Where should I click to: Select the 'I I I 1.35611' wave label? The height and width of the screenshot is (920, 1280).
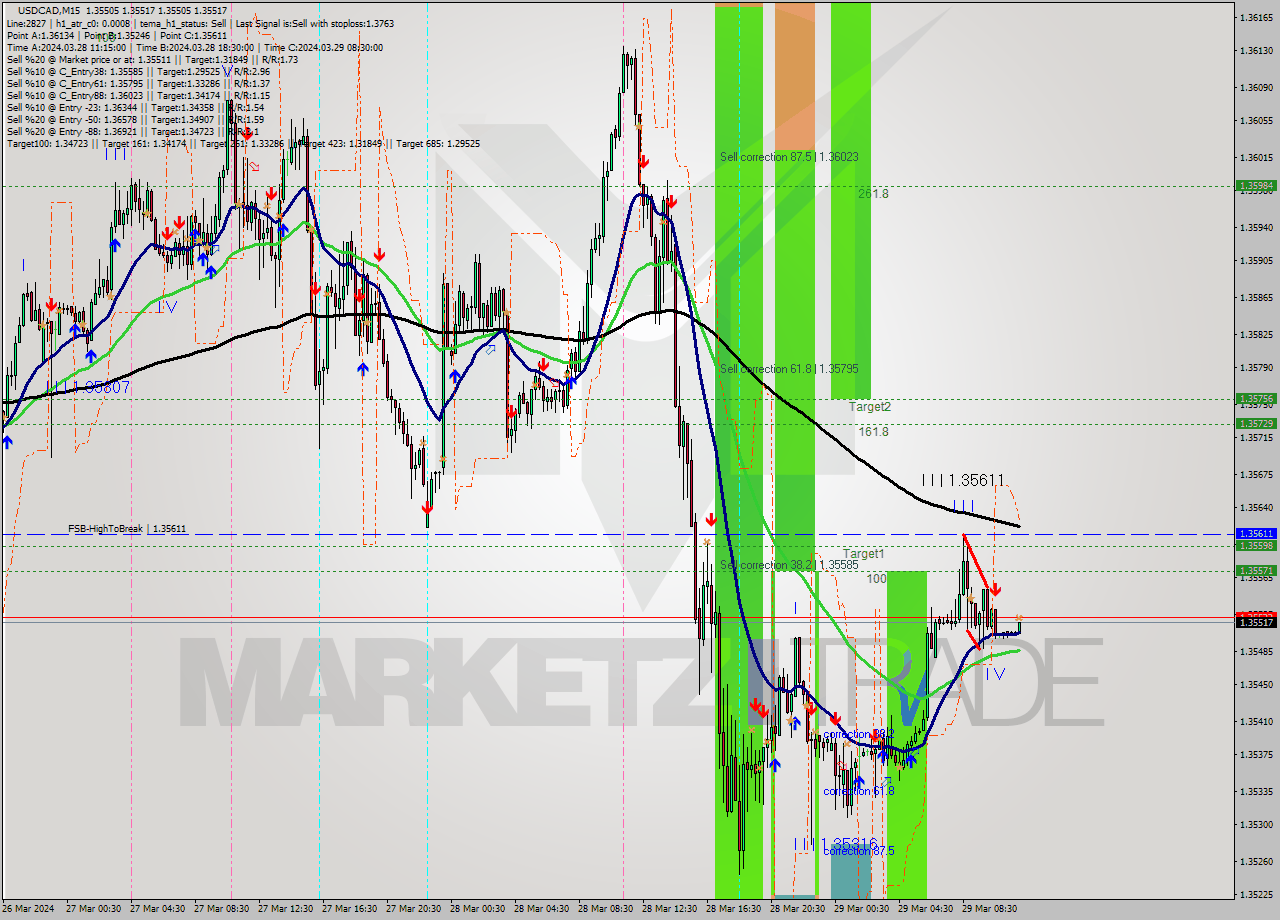963,480
